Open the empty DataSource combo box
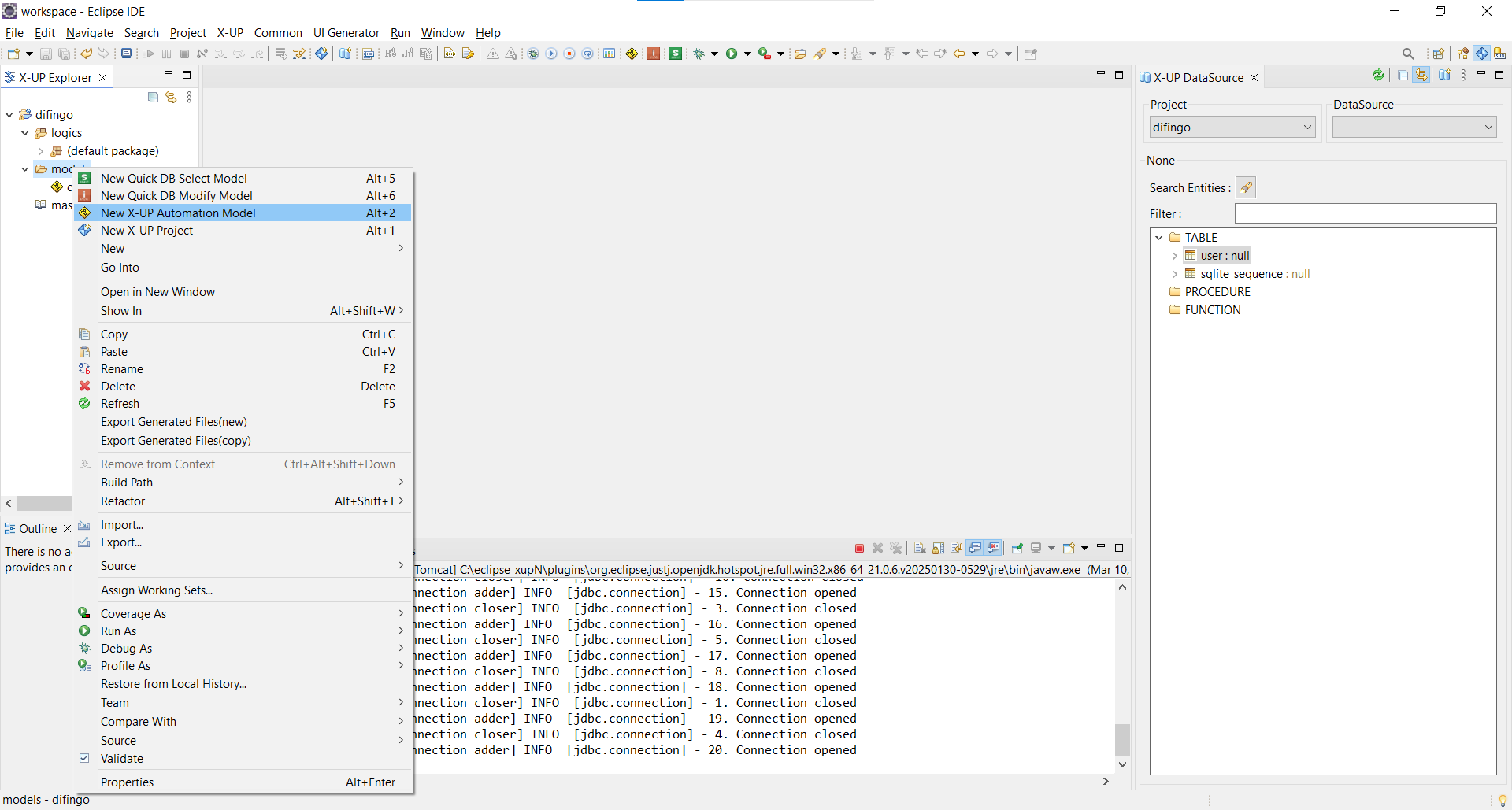 click(1414, 128)
